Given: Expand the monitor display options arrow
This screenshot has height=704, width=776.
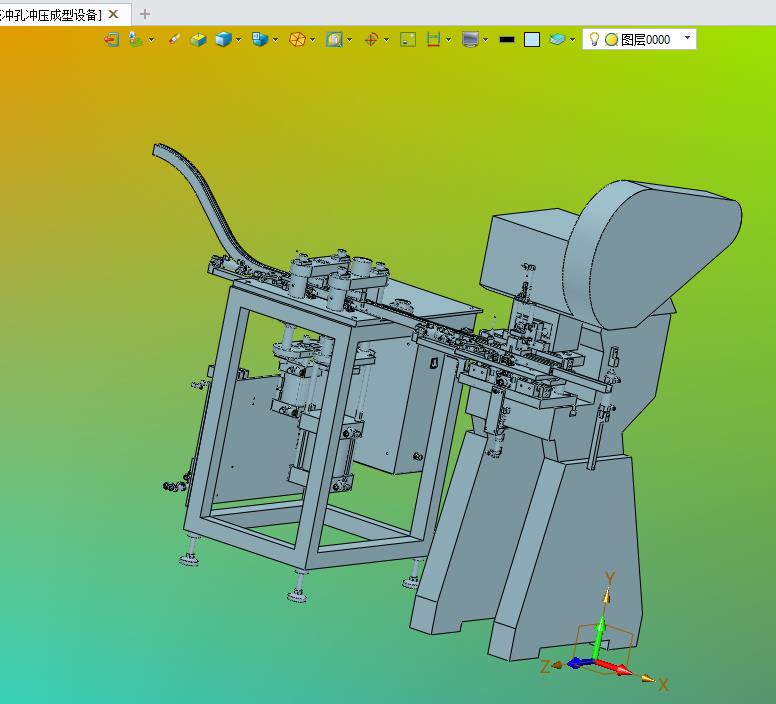Looking at the screenshot, I should point(485,40).
